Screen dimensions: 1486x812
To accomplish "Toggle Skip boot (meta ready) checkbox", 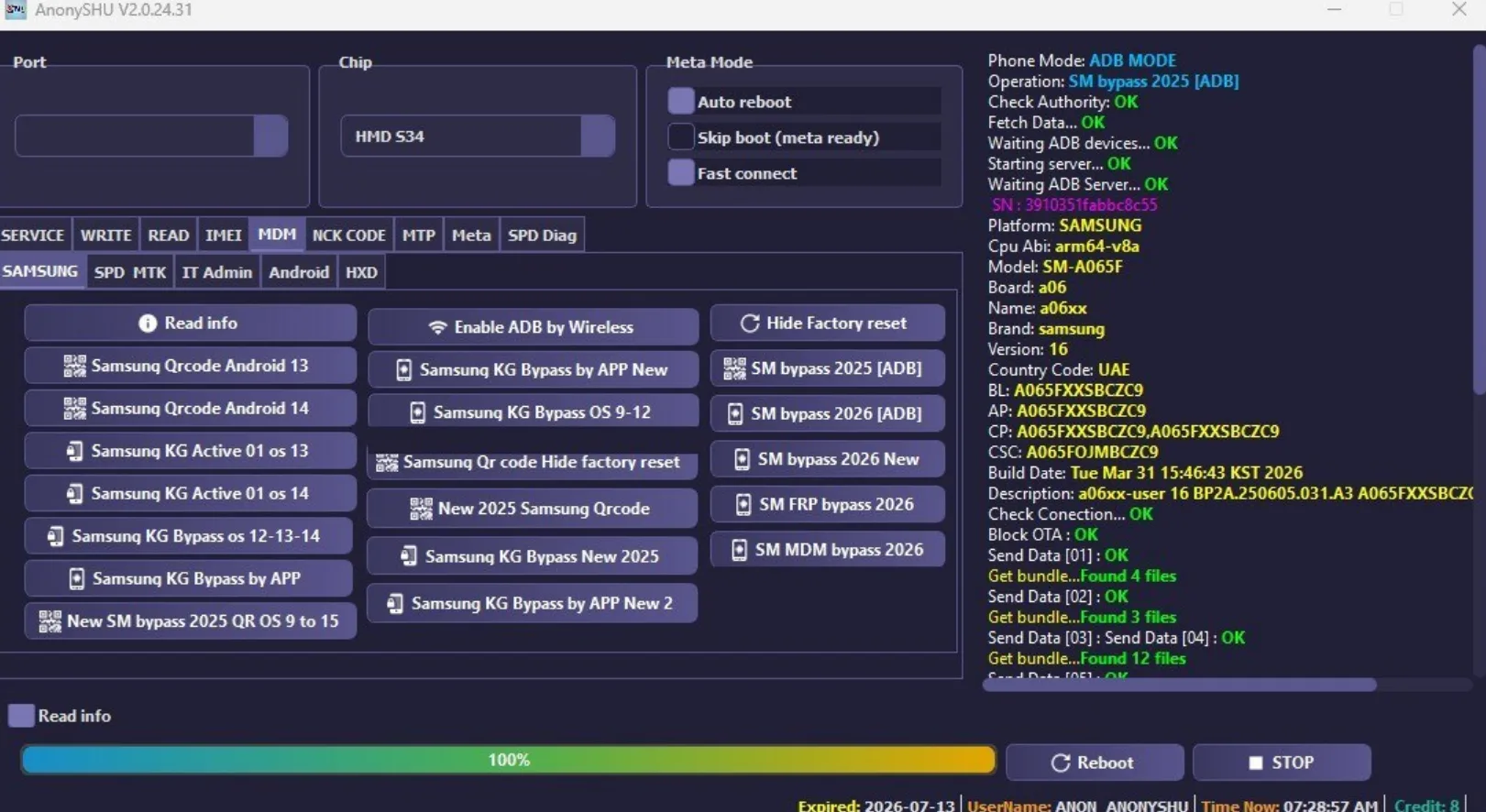I will pyautogui.click(x=680, y=137).
